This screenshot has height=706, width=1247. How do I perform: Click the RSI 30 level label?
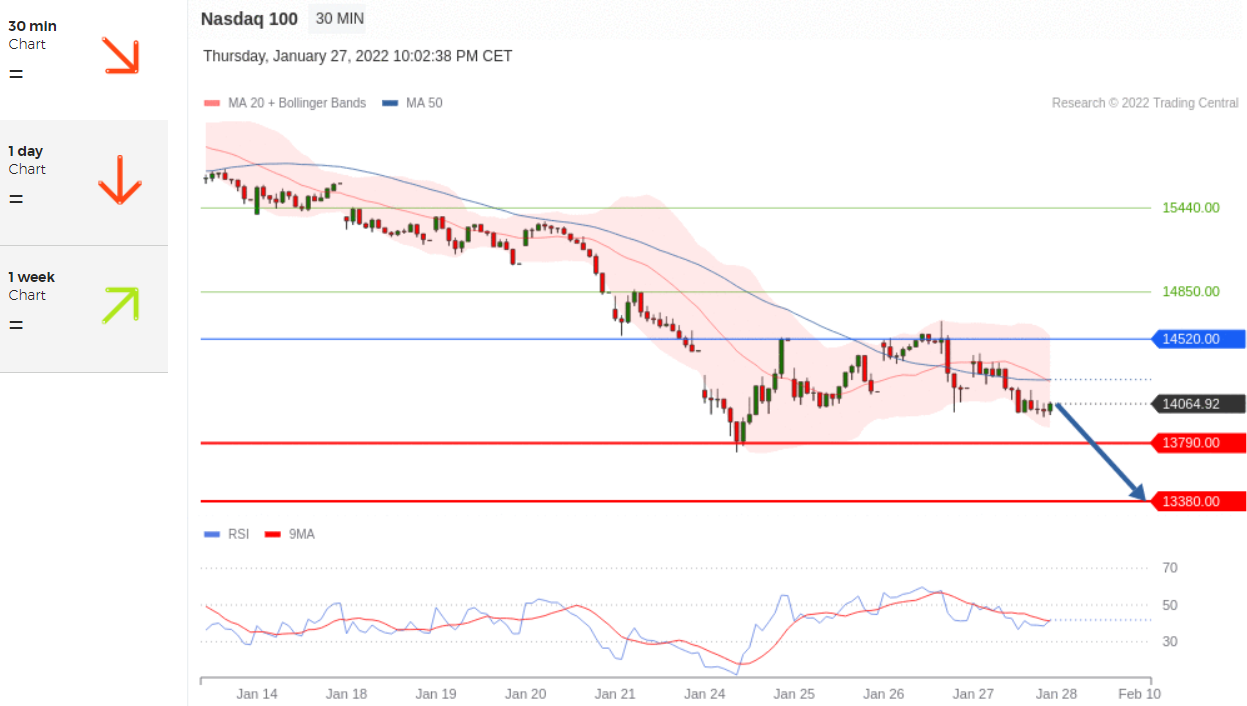point(1170,641)
